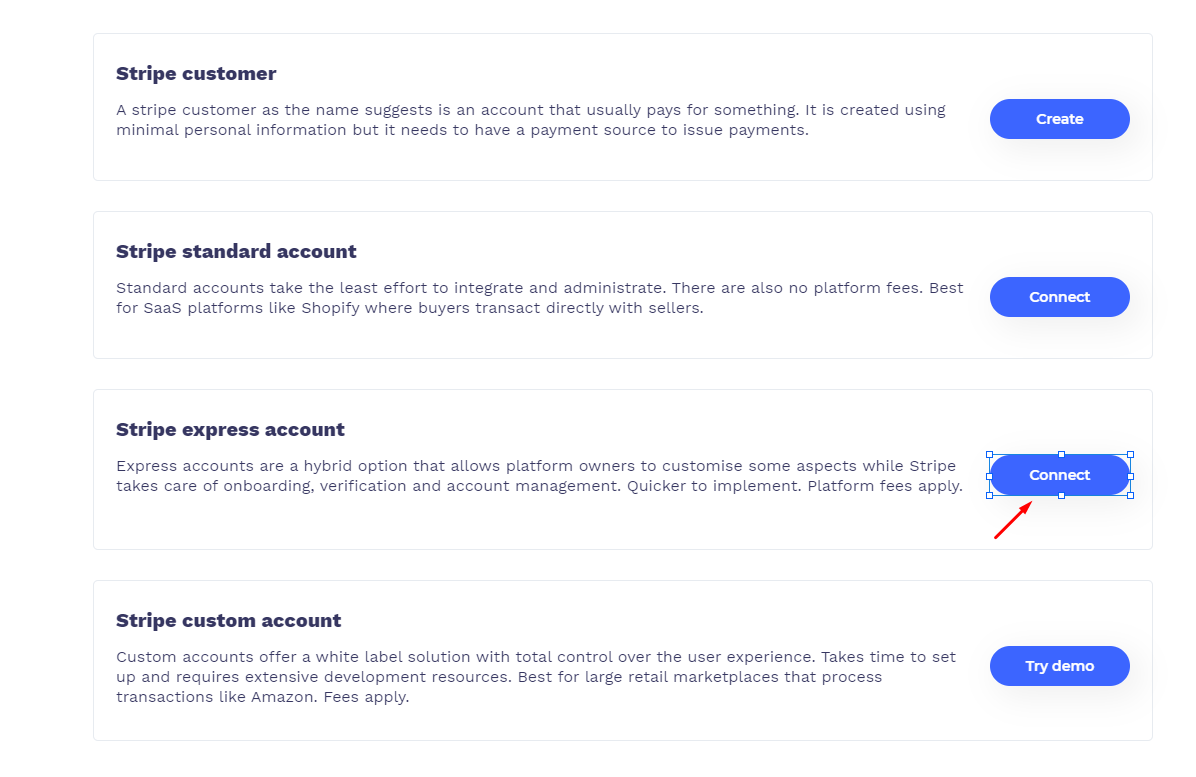This screenshot has width=1196, height=777.
Task: Click the middle-right selection handle
Action: (x=1130, y=476)
